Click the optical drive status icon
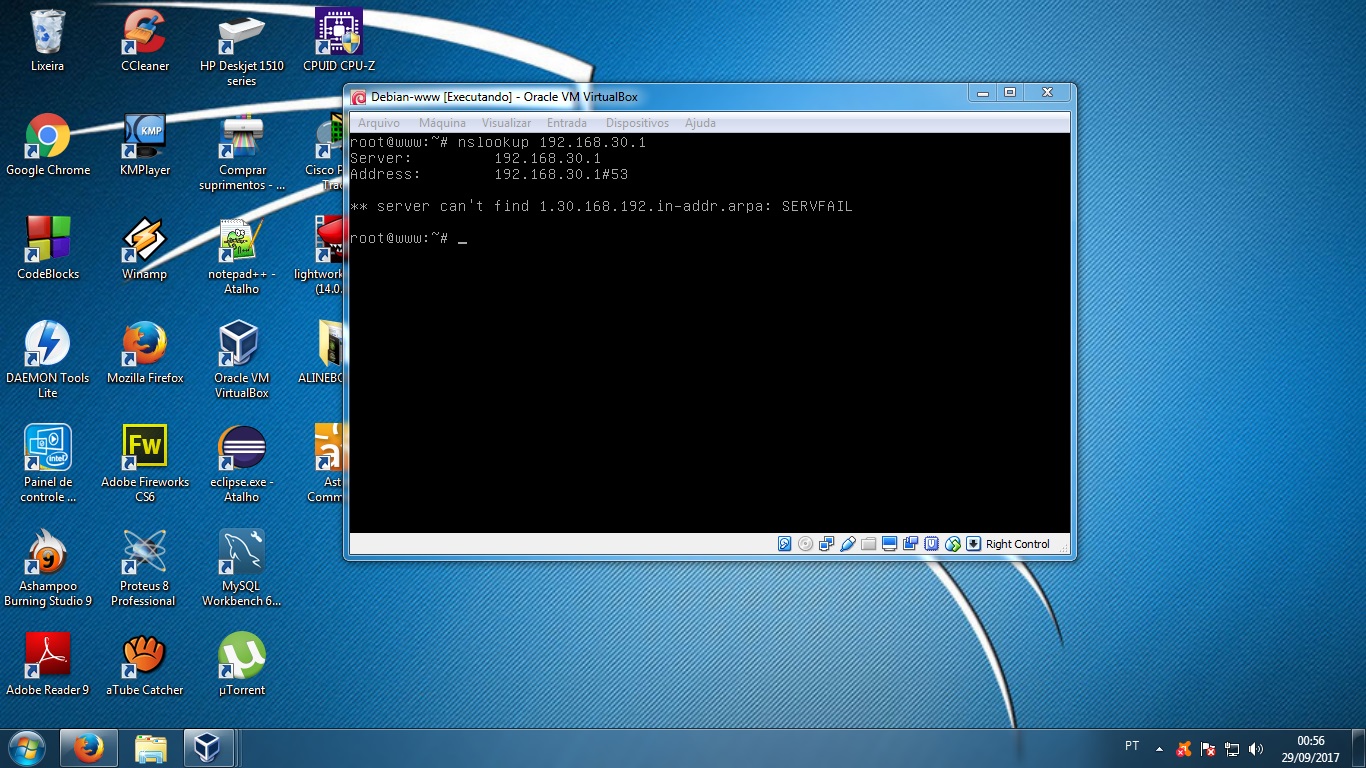This screenshot has width=1366, height=768. pyautogui.click(x=806, y=544)
